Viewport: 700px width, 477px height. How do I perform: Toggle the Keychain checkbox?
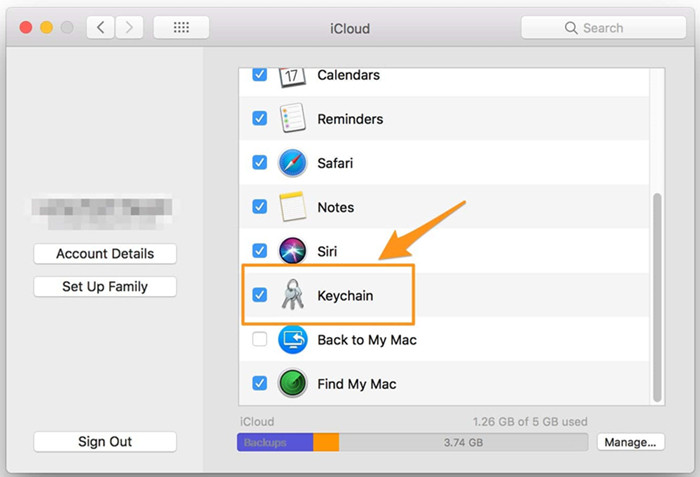(259, 295)
